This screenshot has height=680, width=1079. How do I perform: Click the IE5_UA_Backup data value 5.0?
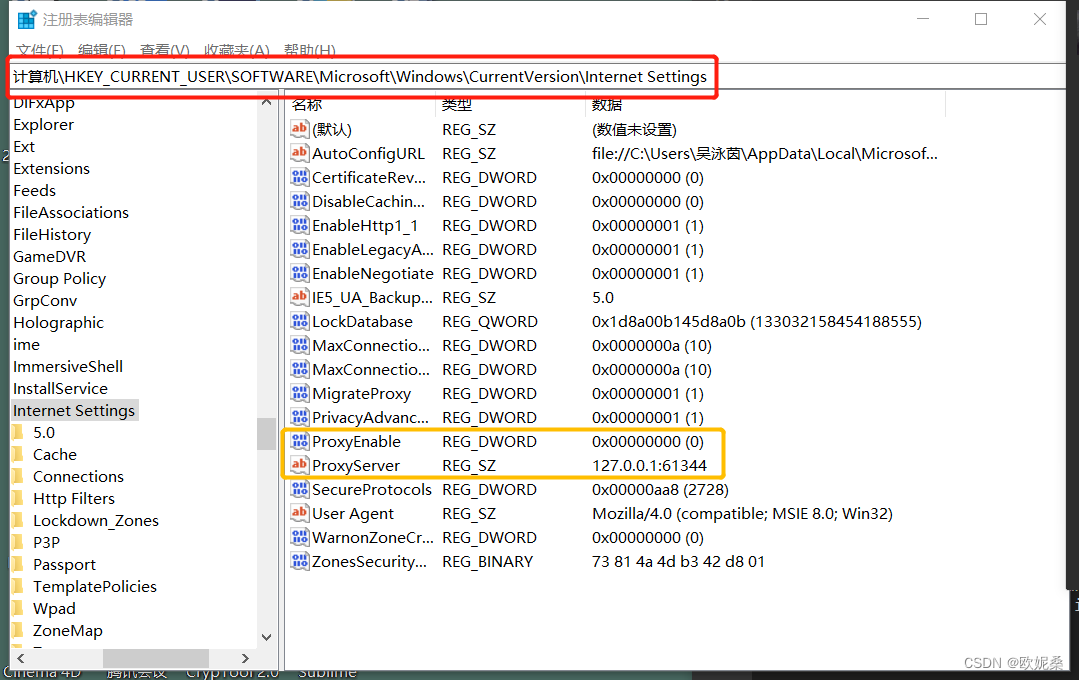[603, 297]
